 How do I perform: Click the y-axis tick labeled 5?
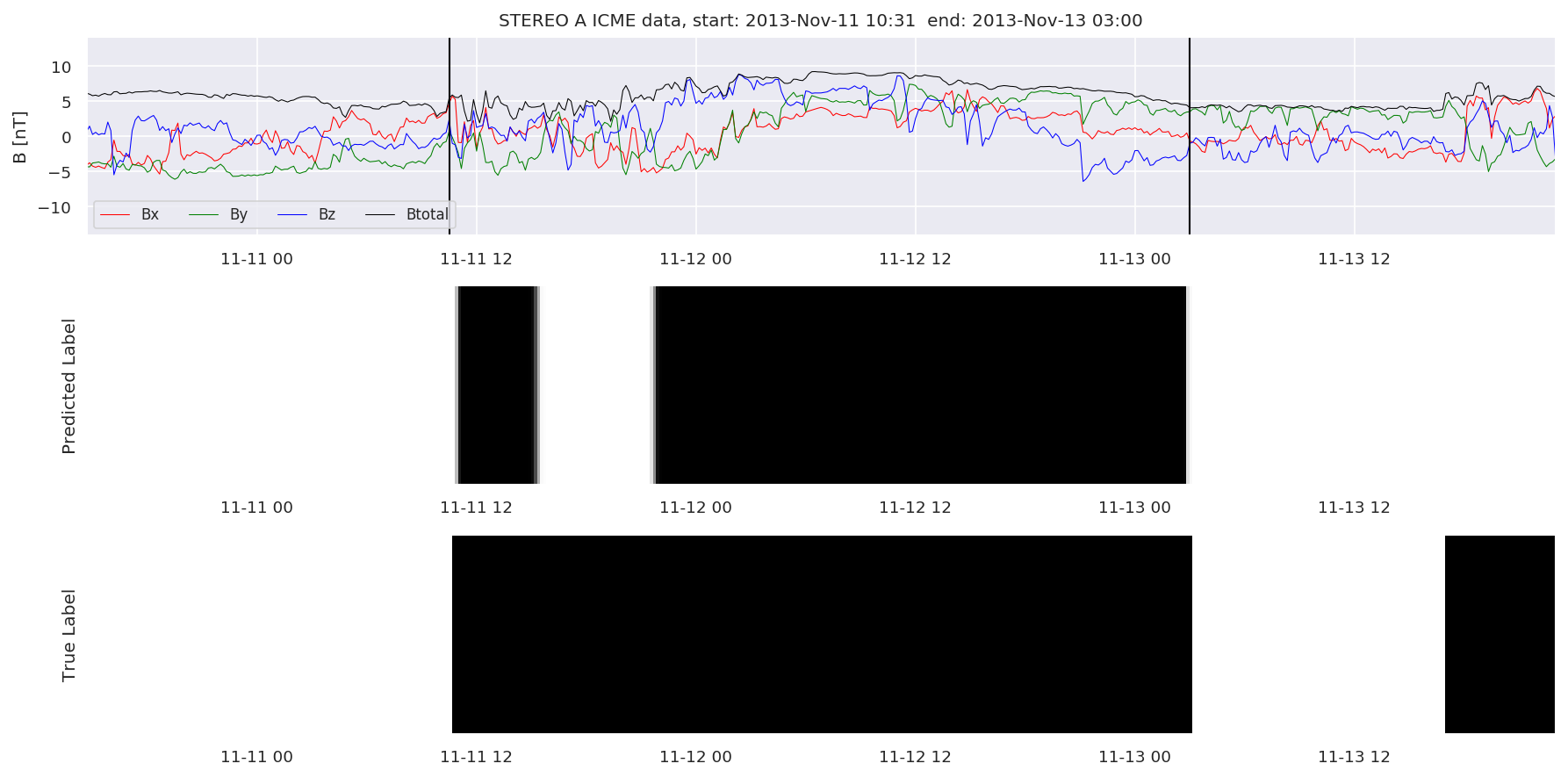67,103
